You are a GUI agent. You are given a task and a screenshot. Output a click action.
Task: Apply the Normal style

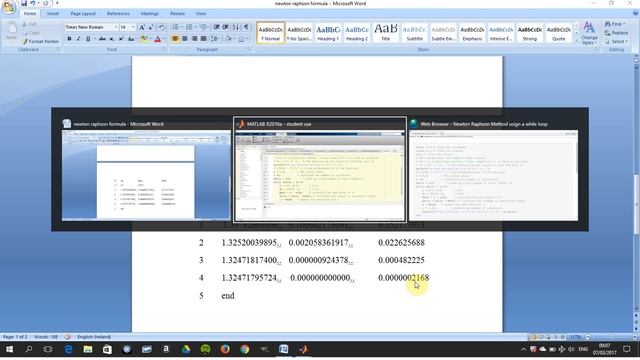tap(271, 33)
